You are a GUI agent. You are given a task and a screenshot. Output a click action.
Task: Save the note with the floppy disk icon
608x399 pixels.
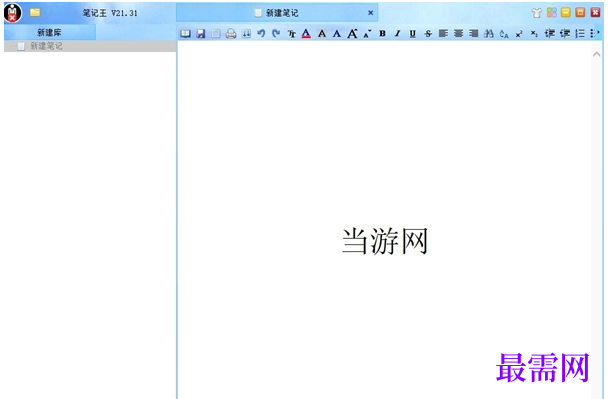pyautogui.click(x=200, y=34)
